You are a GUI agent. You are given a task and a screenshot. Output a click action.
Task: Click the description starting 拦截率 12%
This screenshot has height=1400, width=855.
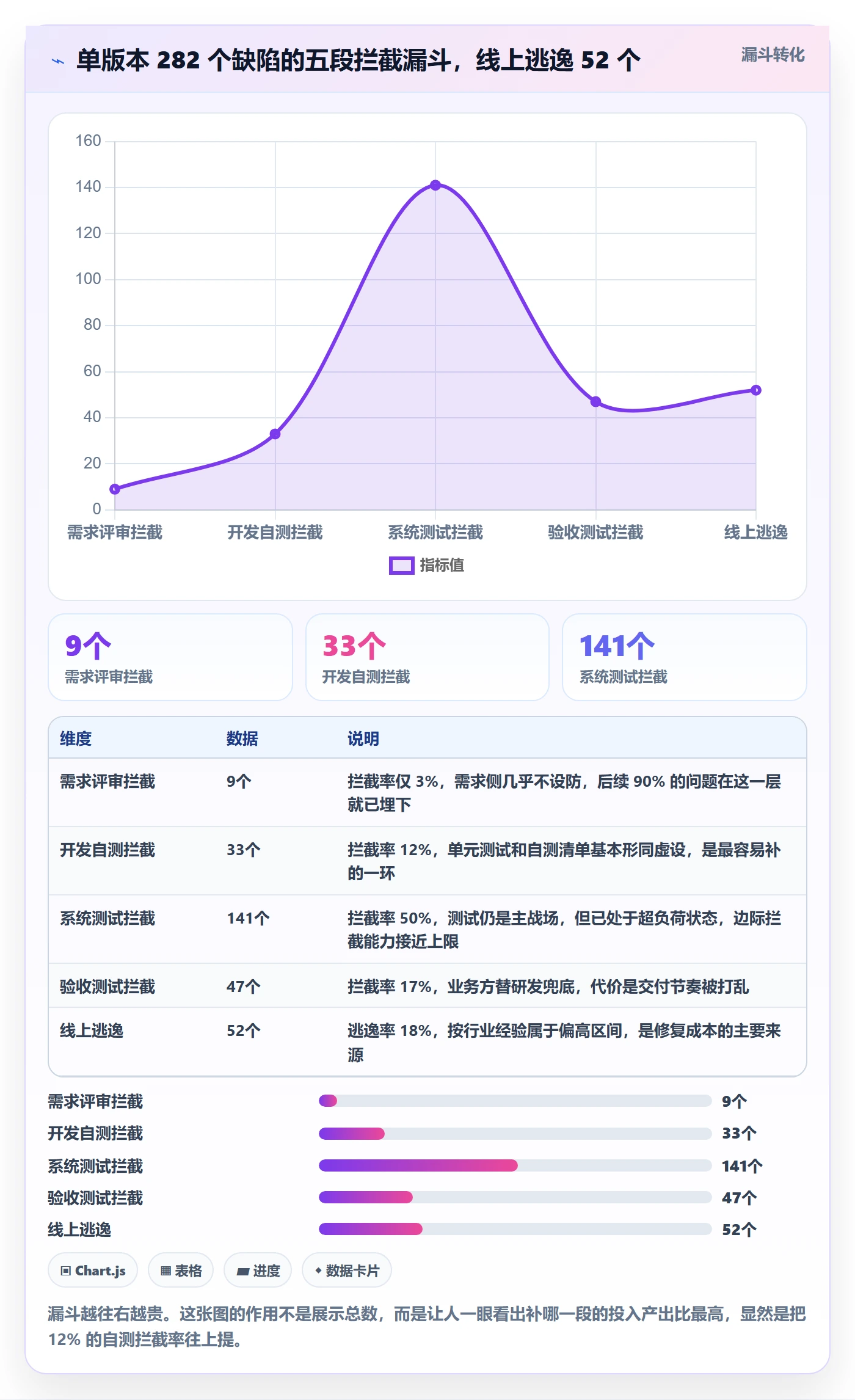564,861
